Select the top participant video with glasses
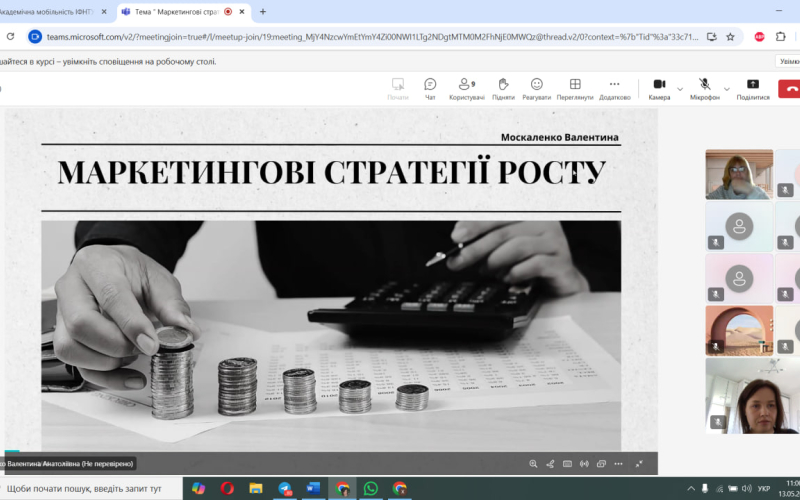This screenshot has width=800, height=500. 739,174
